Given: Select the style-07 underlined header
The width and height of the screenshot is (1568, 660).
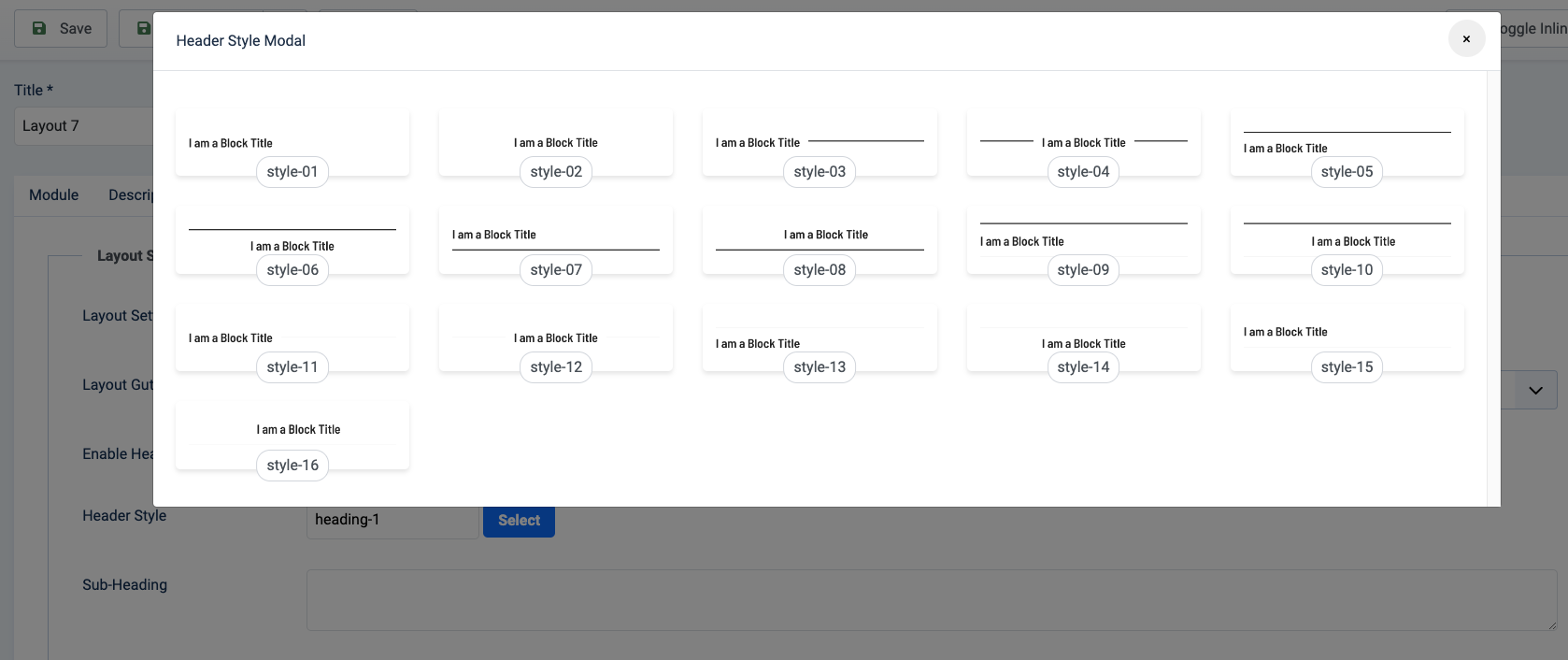Looking at the screenshot, I should point(555,241).
